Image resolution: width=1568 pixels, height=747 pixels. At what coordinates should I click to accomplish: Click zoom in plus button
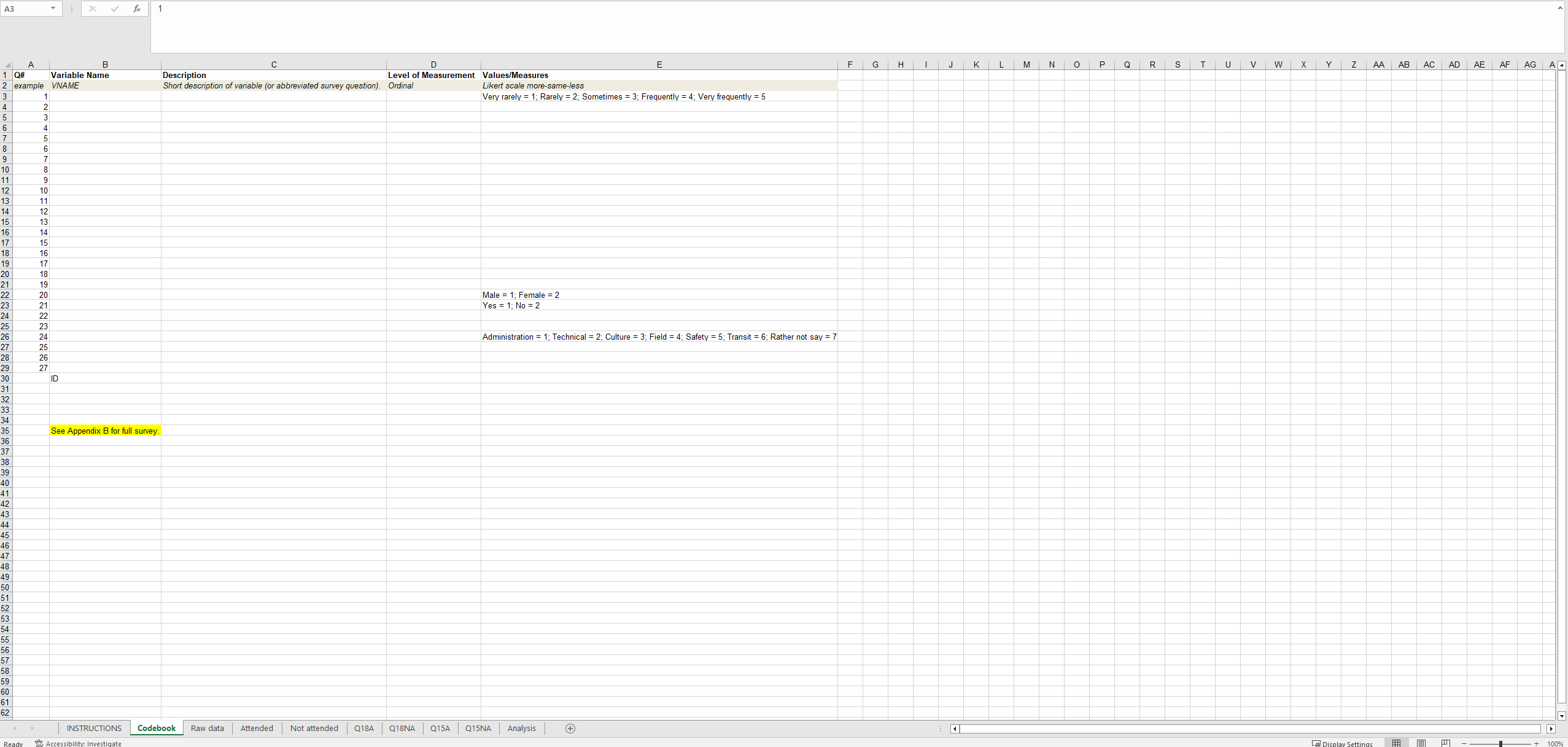1536,743
